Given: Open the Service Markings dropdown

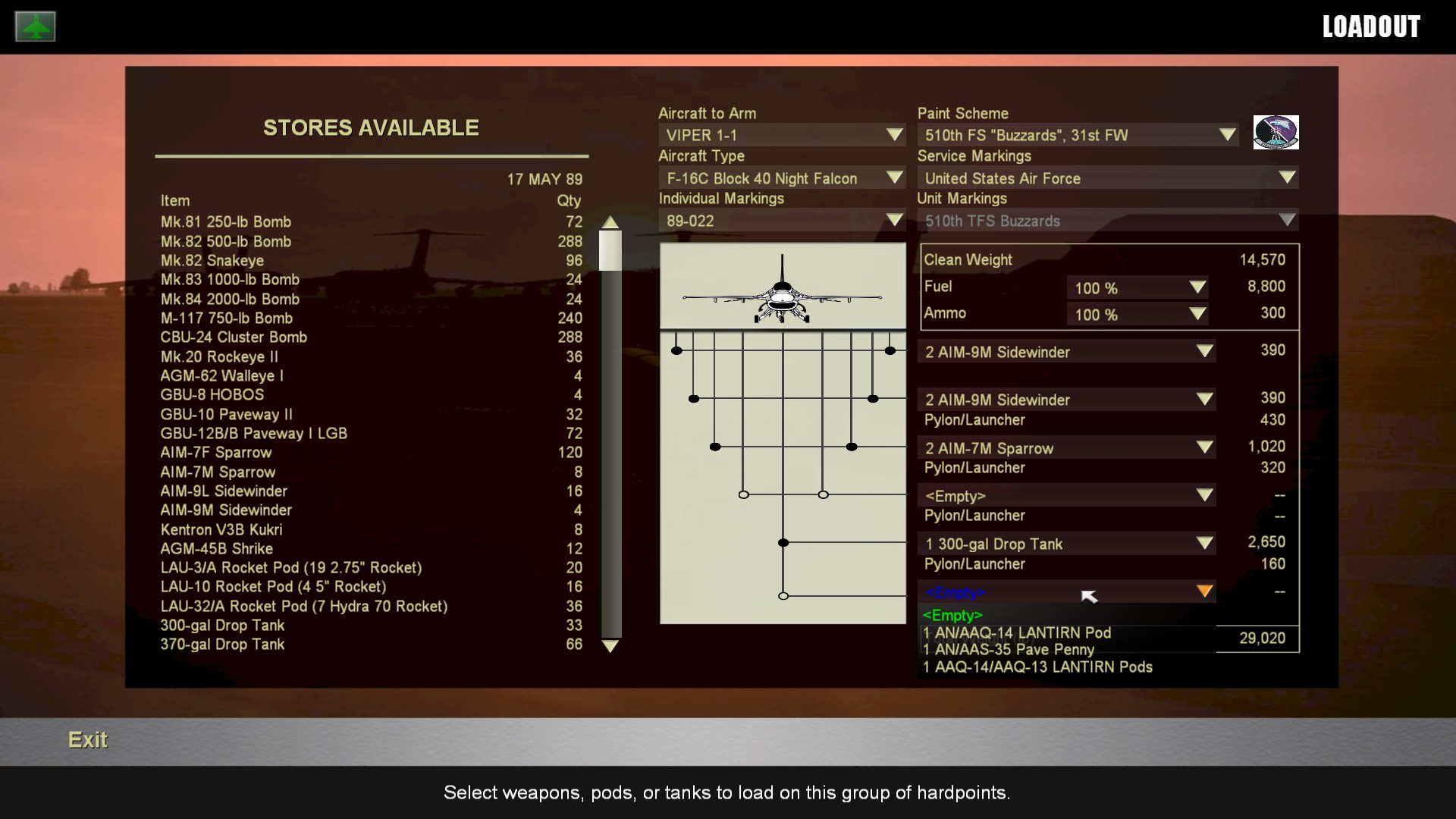Looking at the screenshot, I should [x=1108, y=178].
